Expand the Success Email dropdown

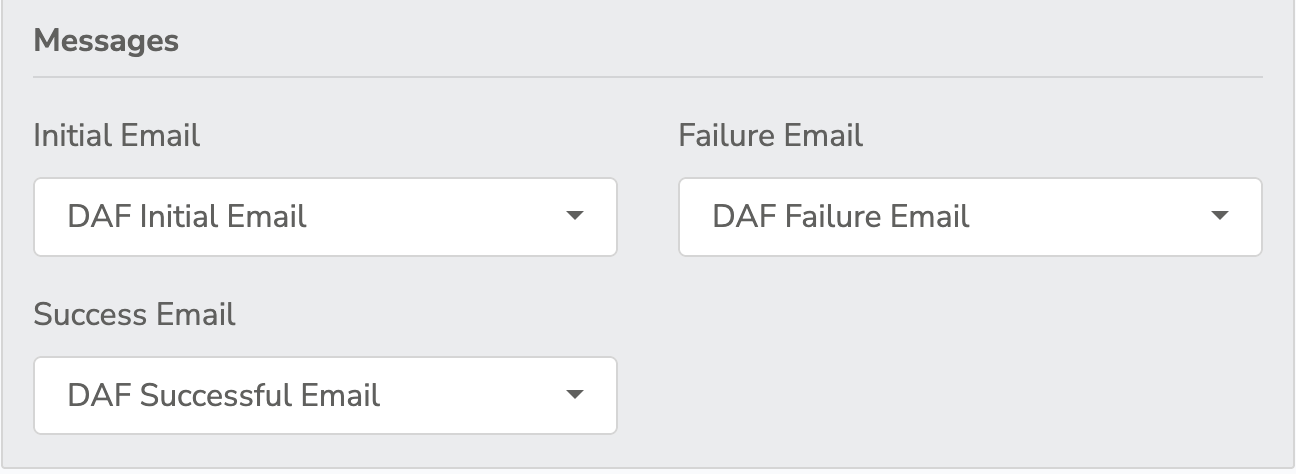click(325, 396)
